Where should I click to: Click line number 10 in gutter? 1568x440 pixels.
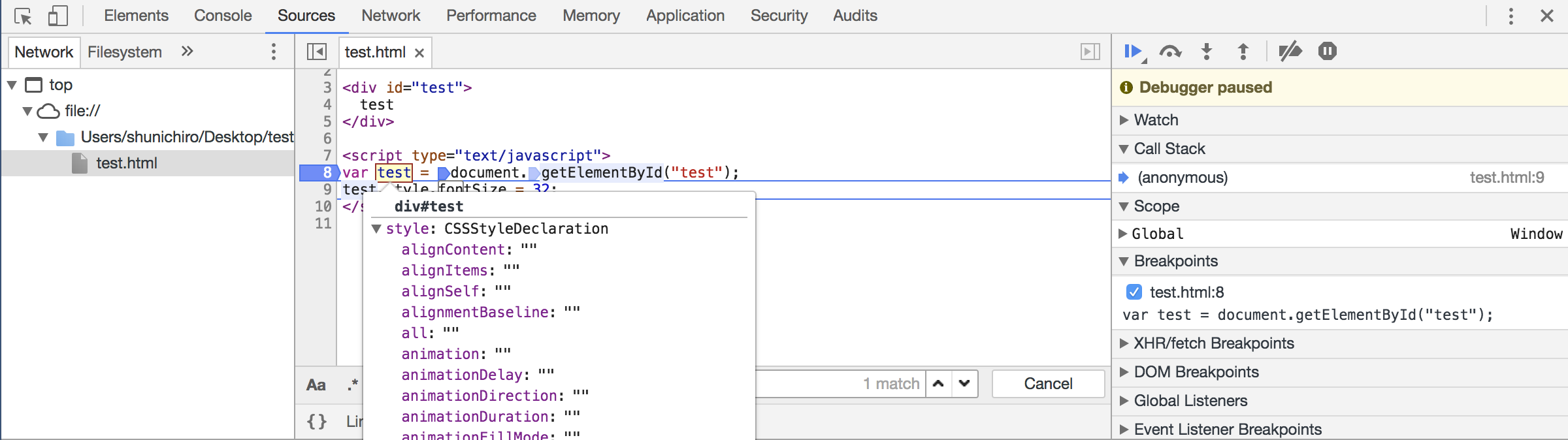[323, 206]
